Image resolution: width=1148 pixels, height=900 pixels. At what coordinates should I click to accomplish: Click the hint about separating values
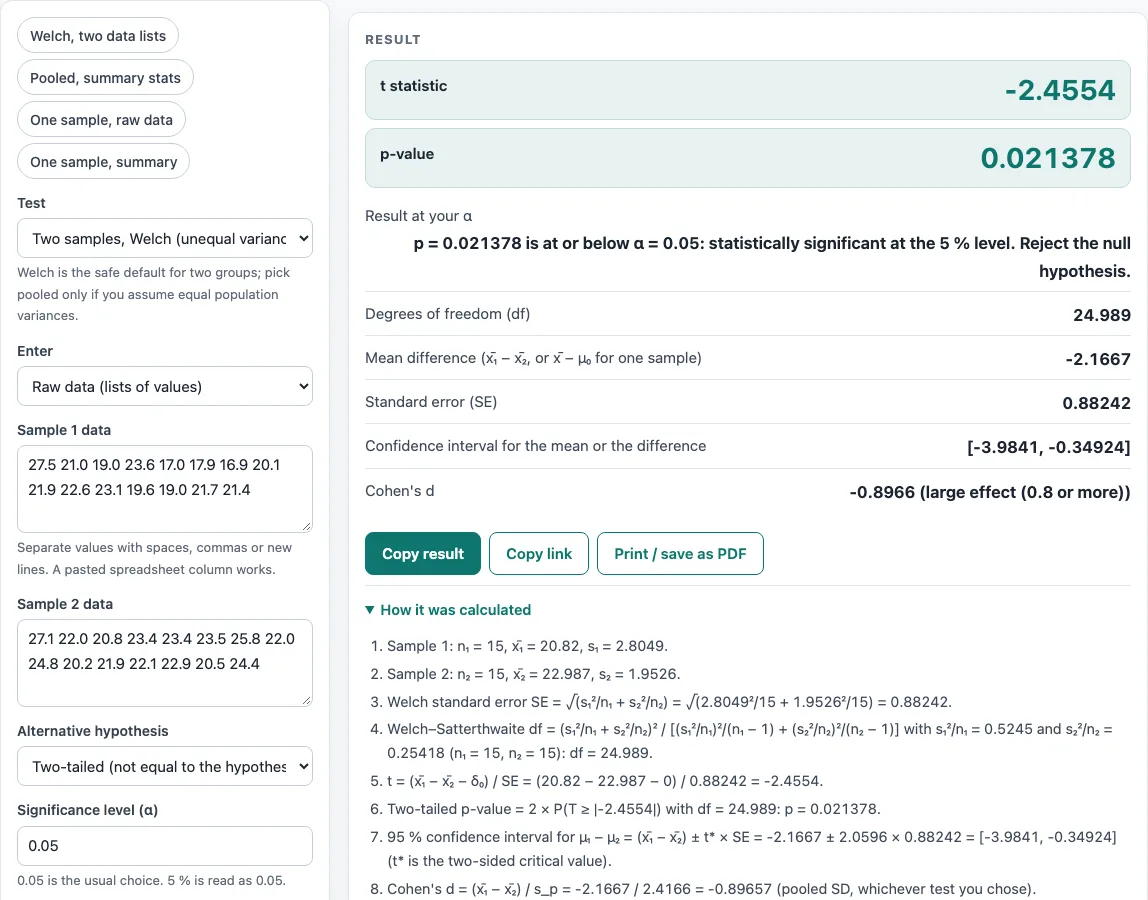tap(154, 558)
